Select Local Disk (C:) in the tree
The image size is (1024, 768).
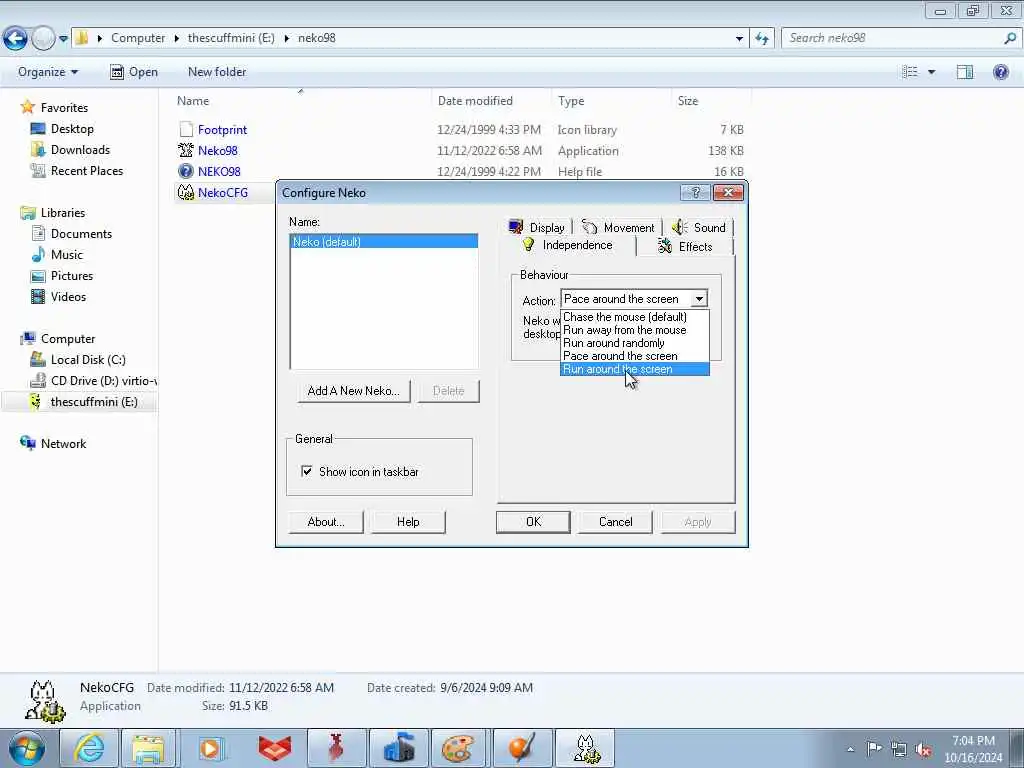coord(88,360)
